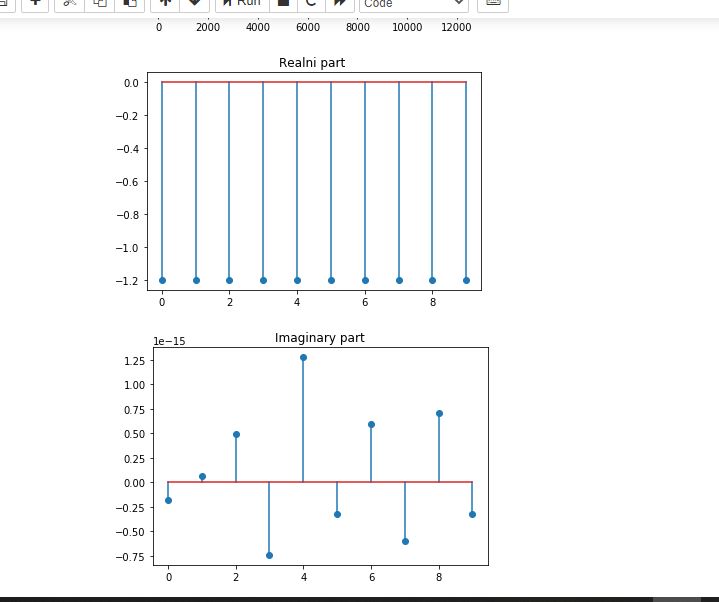The image size is (719, 602).
Task: Click the Imaginary part stem plot image
Action: [x=321, y=456]
